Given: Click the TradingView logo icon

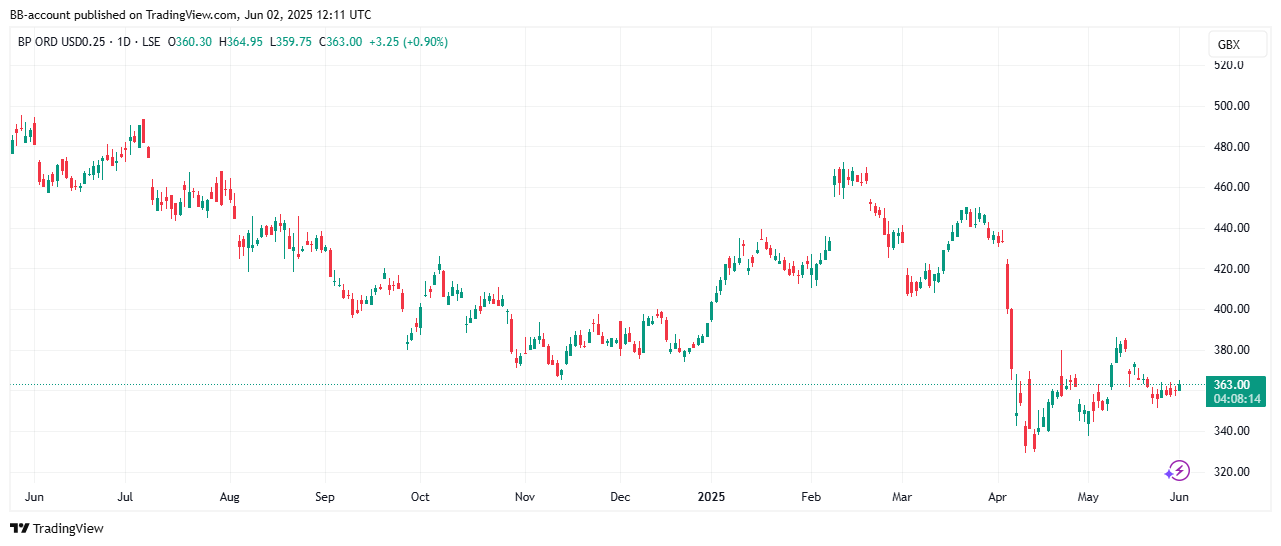Looking at the screenshot, I should pyautogui.click(x=20, y=528).
